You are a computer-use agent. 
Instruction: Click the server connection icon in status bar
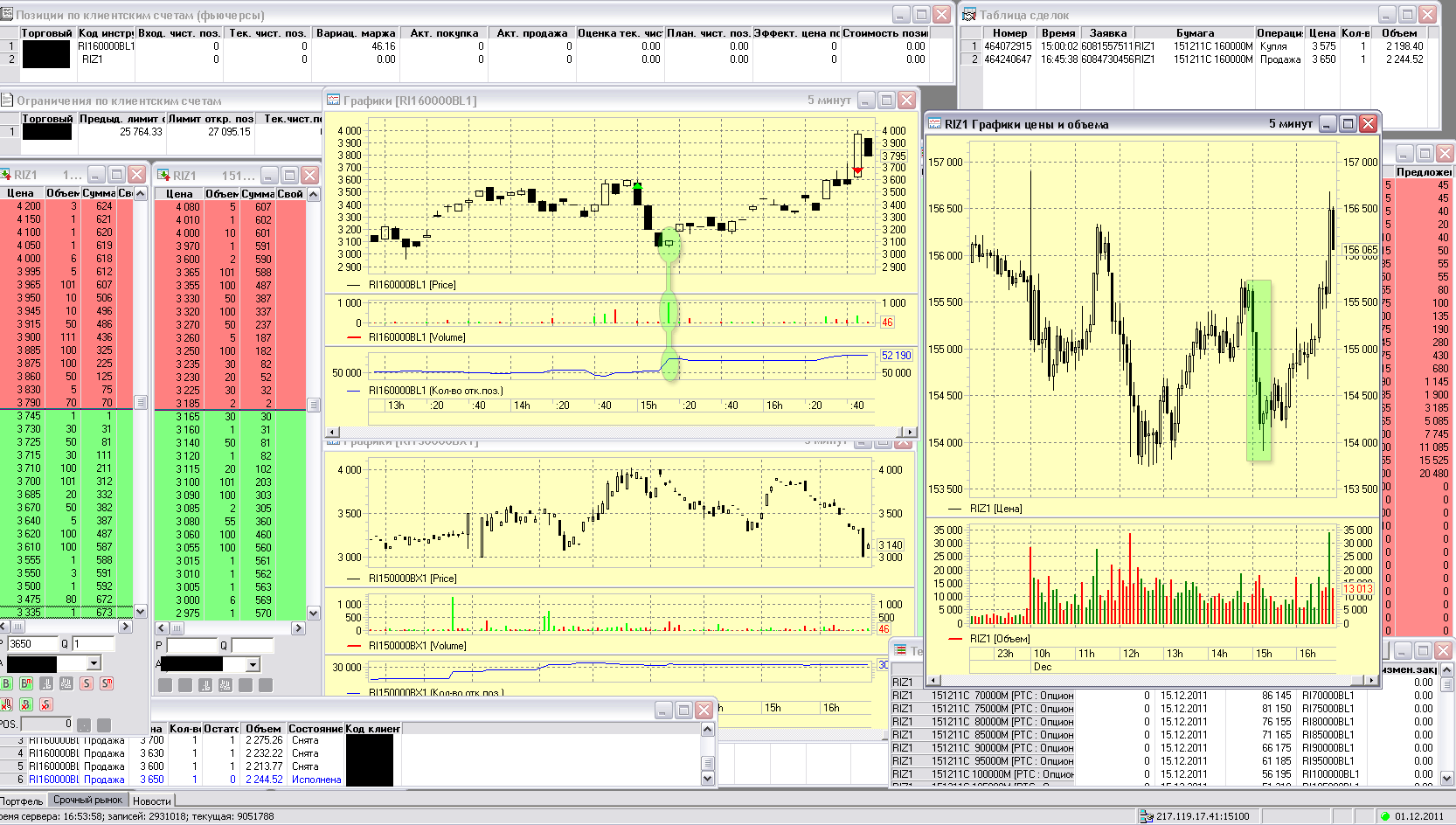pos(1147,816)
